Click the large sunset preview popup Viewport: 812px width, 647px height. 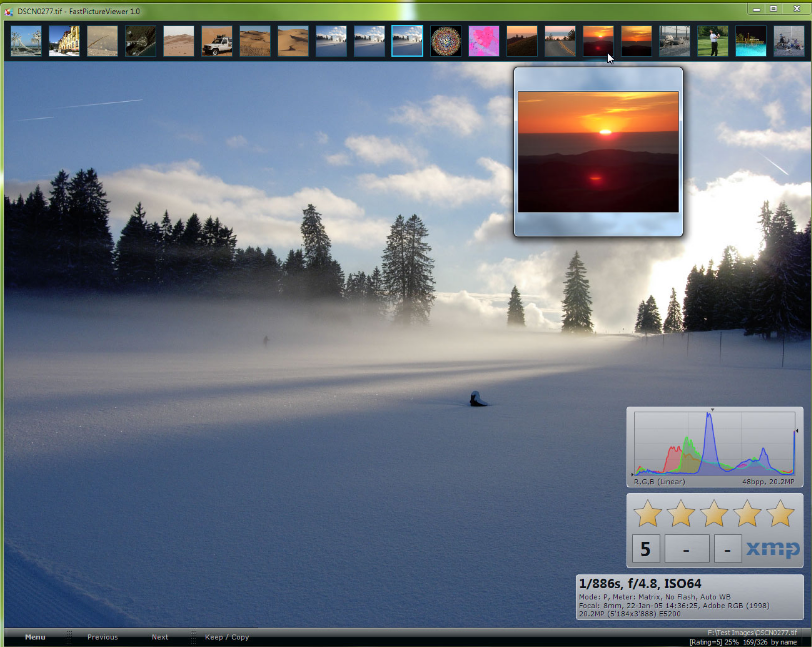tap(598, 151)
